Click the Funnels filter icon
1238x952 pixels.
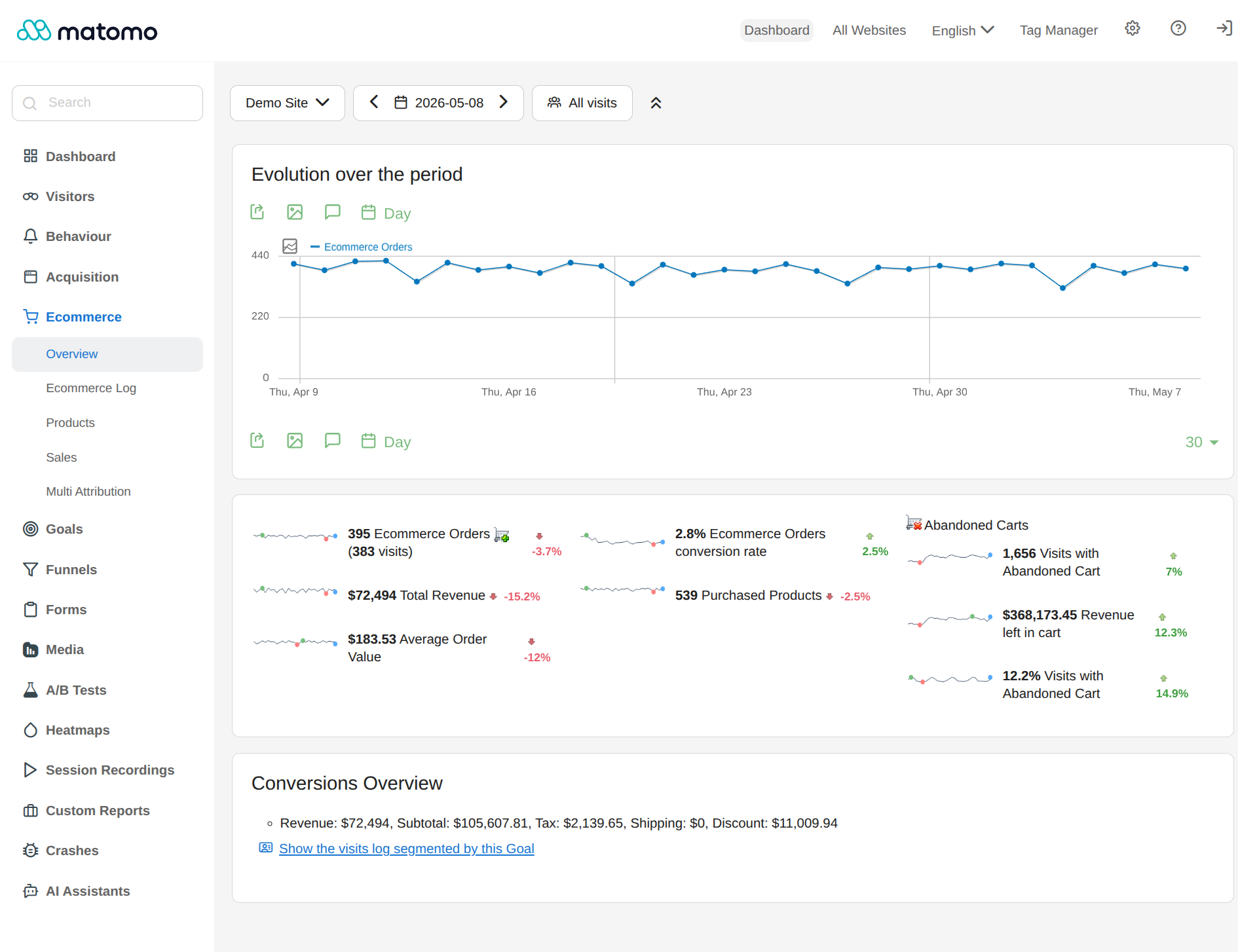pos(30,570)
